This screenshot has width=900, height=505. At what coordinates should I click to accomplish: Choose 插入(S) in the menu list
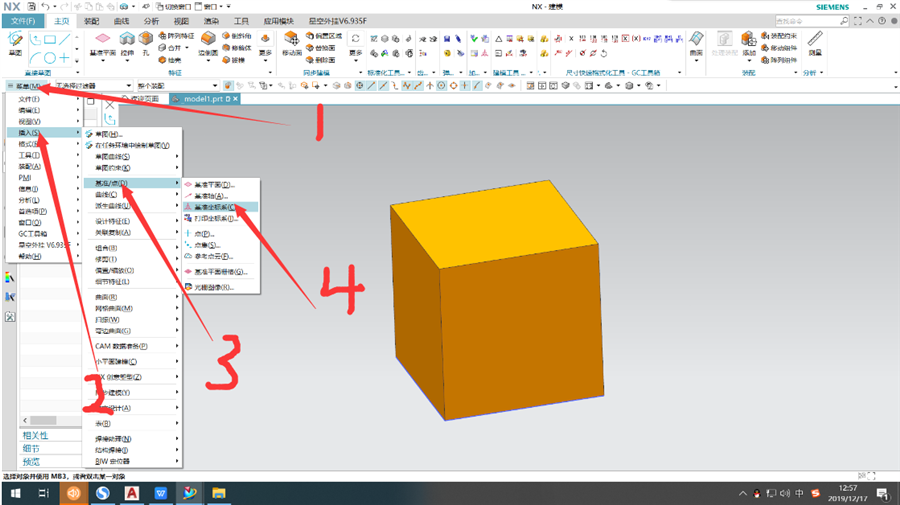(45, 133)
